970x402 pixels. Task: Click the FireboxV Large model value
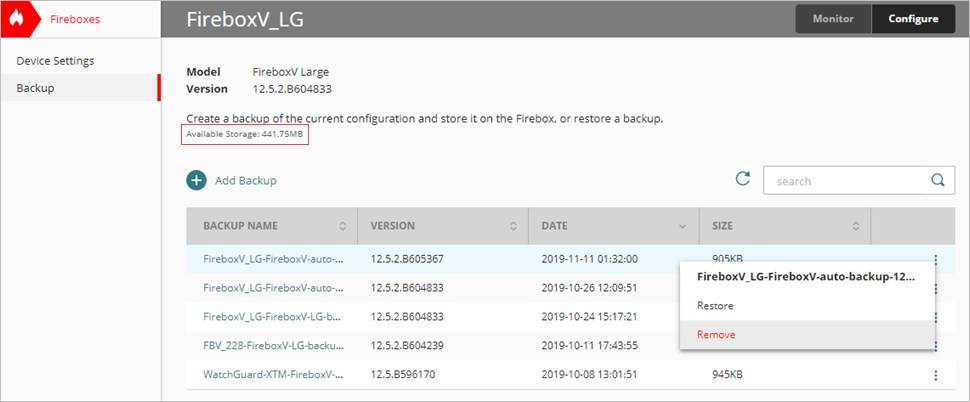point(291,72)
